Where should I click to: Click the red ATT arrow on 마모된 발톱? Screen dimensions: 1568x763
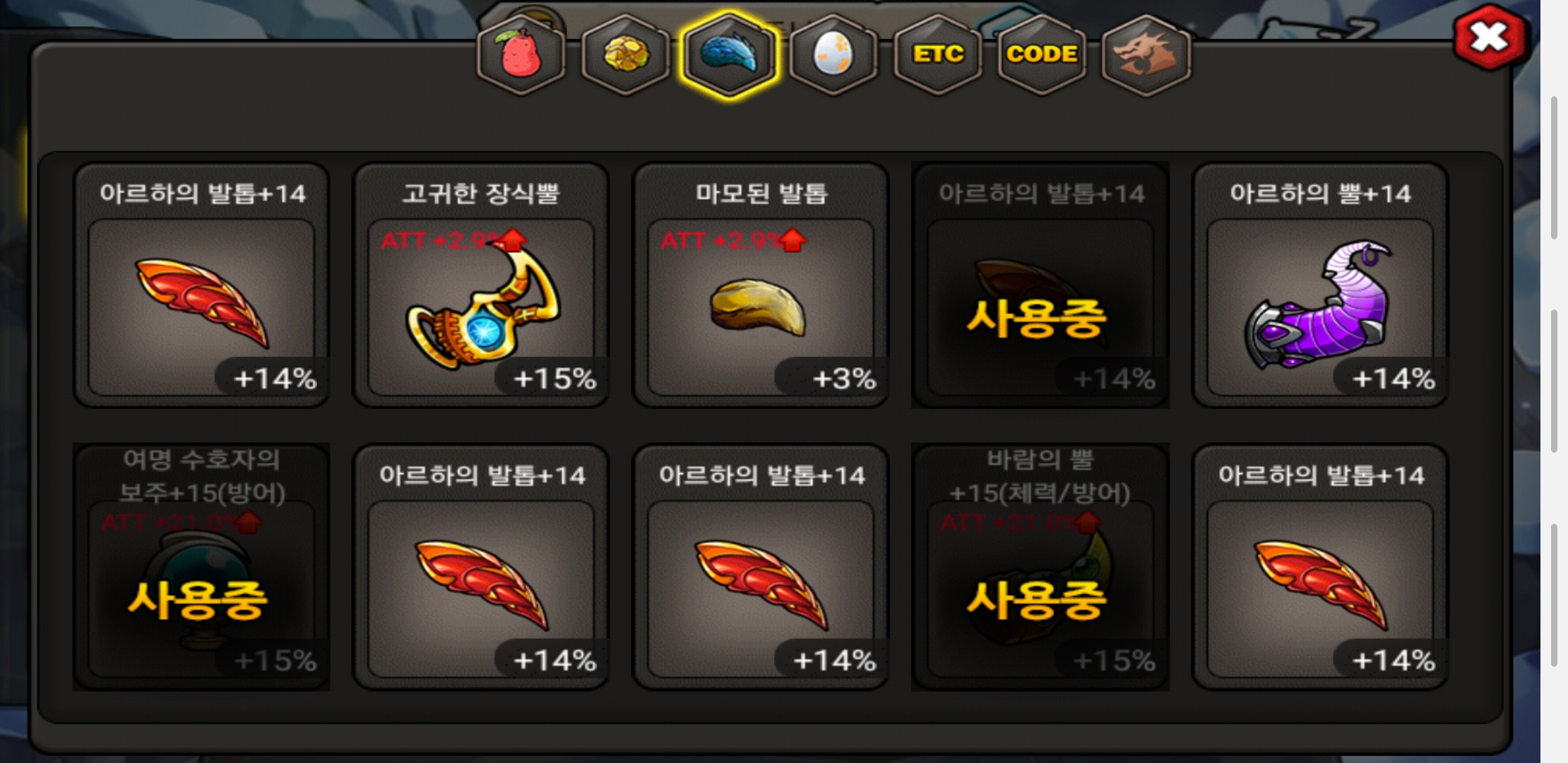point(794,240)
